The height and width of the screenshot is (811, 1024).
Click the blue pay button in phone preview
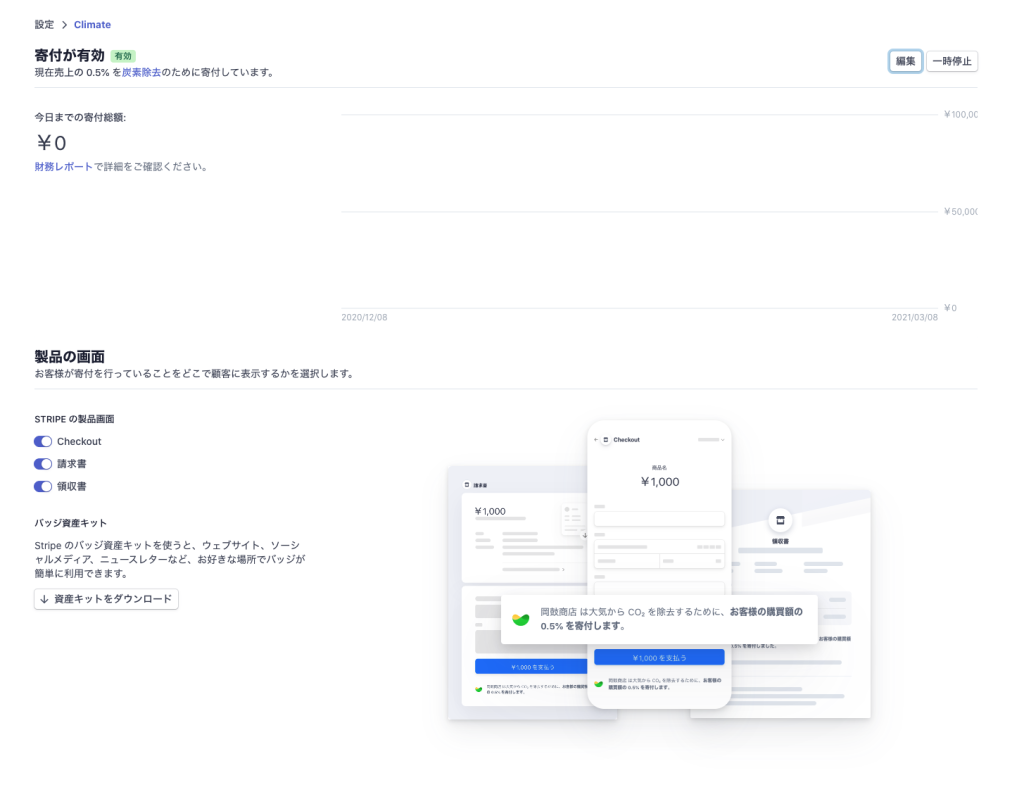(658, 657)
